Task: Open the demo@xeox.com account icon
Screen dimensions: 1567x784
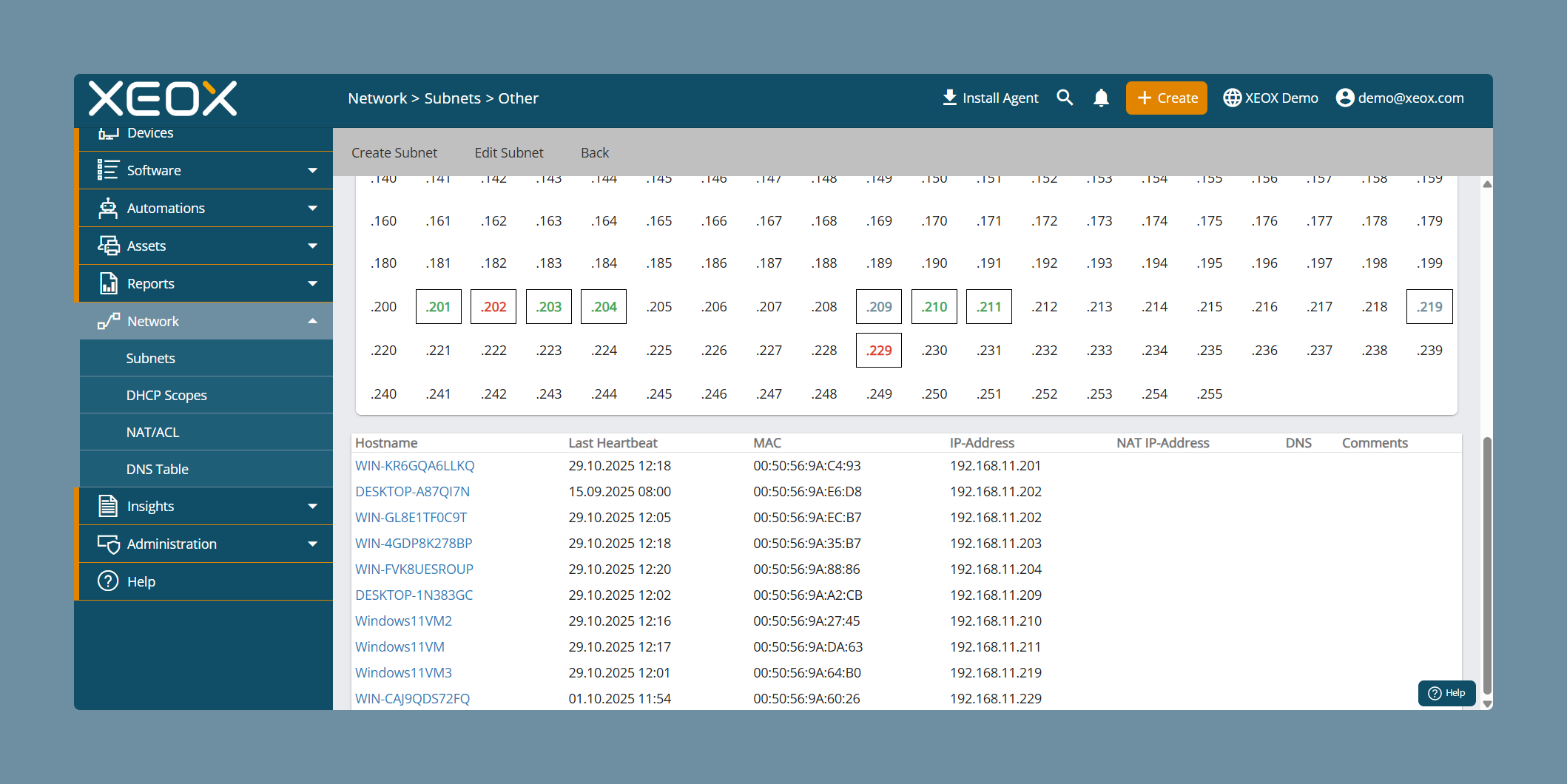Action: [1345, 98]
